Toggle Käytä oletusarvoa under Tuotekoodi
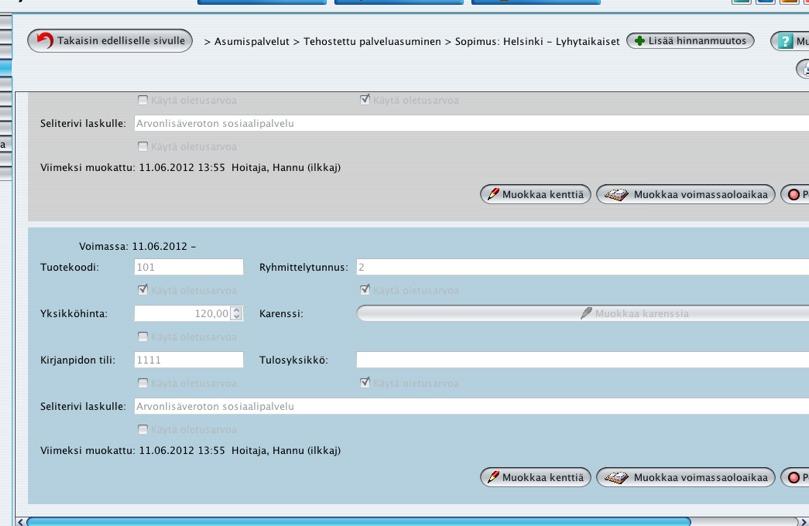 [x=143, y=290]
